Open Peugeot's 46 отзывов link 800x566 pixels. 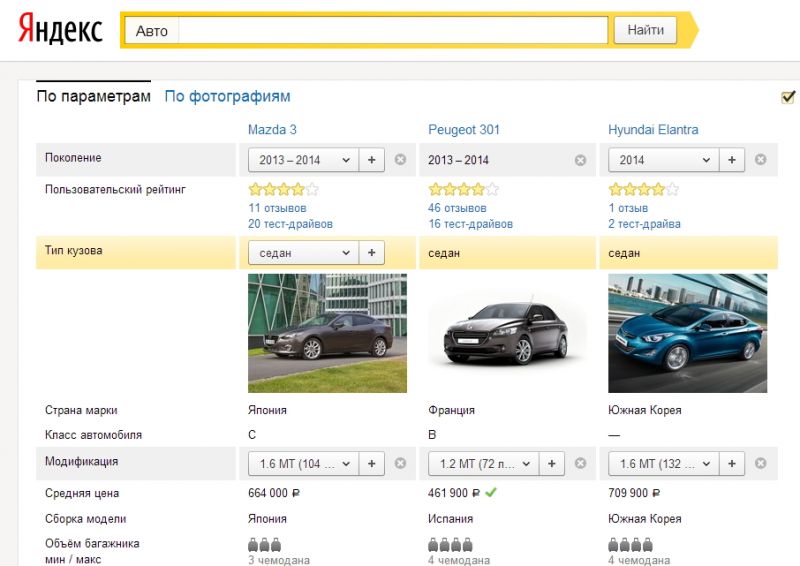pyautogui.click(x=458, y=208)
